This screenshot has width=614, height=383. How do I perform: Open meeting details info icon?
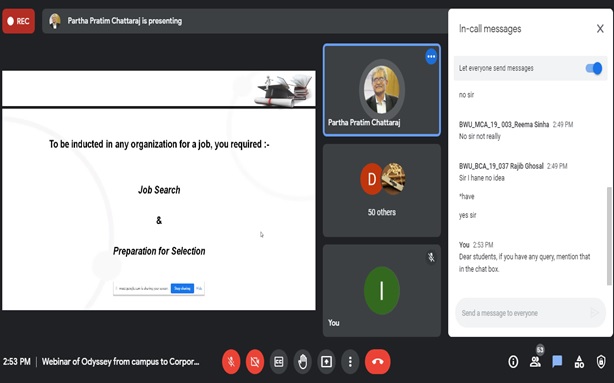pos(513,361)
